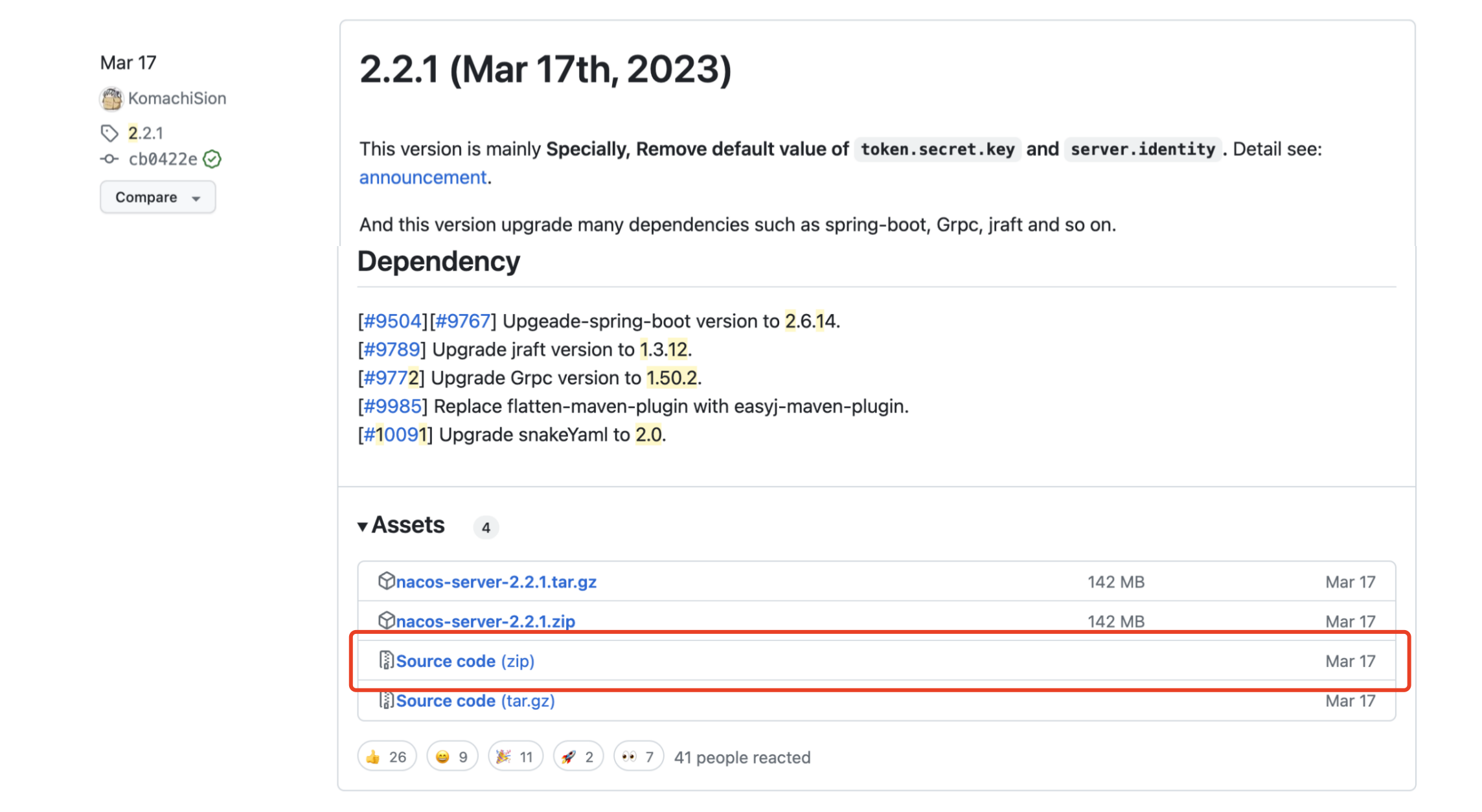This screenshot has height=812, width=1482.
Task: Add a hooray party reaction (11)
Action: [x=515, y=756]
